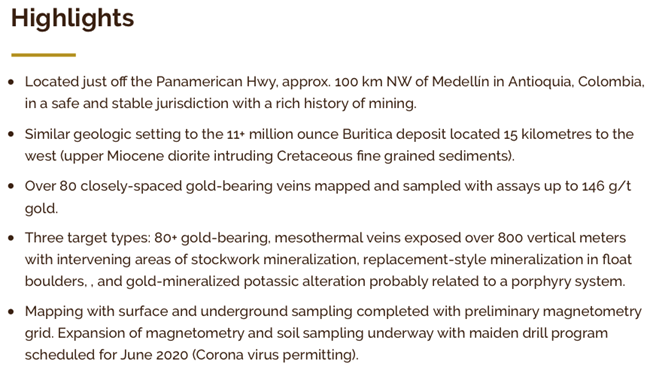The image size is (656, 370).
Task: Click the word 'Colombia' in first bullet
Action: pos(611,82)
